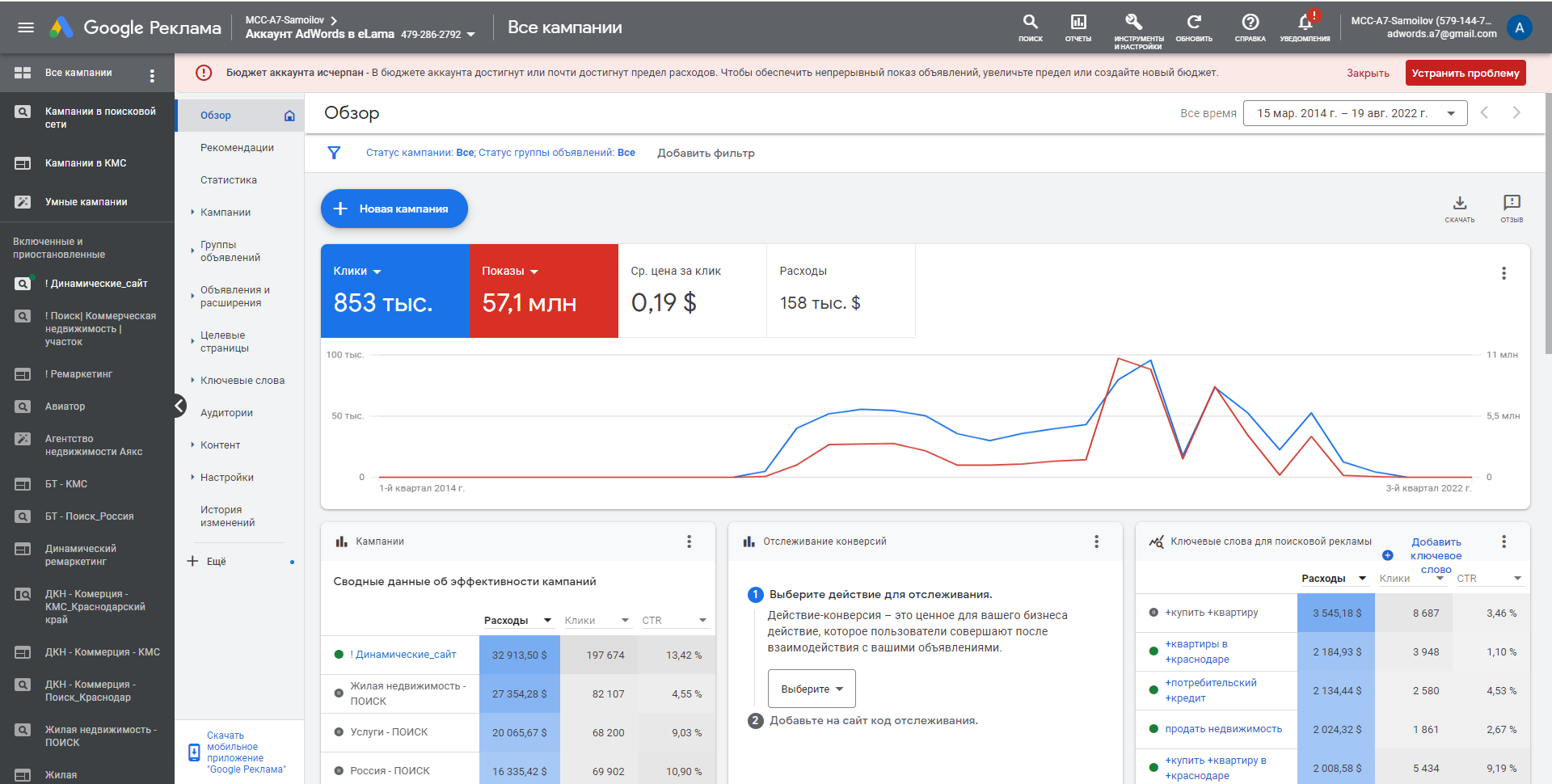The width and height of the screenshot is (1552, 784).
Task: Open the account avatar A
Action: click(1520, 27)
